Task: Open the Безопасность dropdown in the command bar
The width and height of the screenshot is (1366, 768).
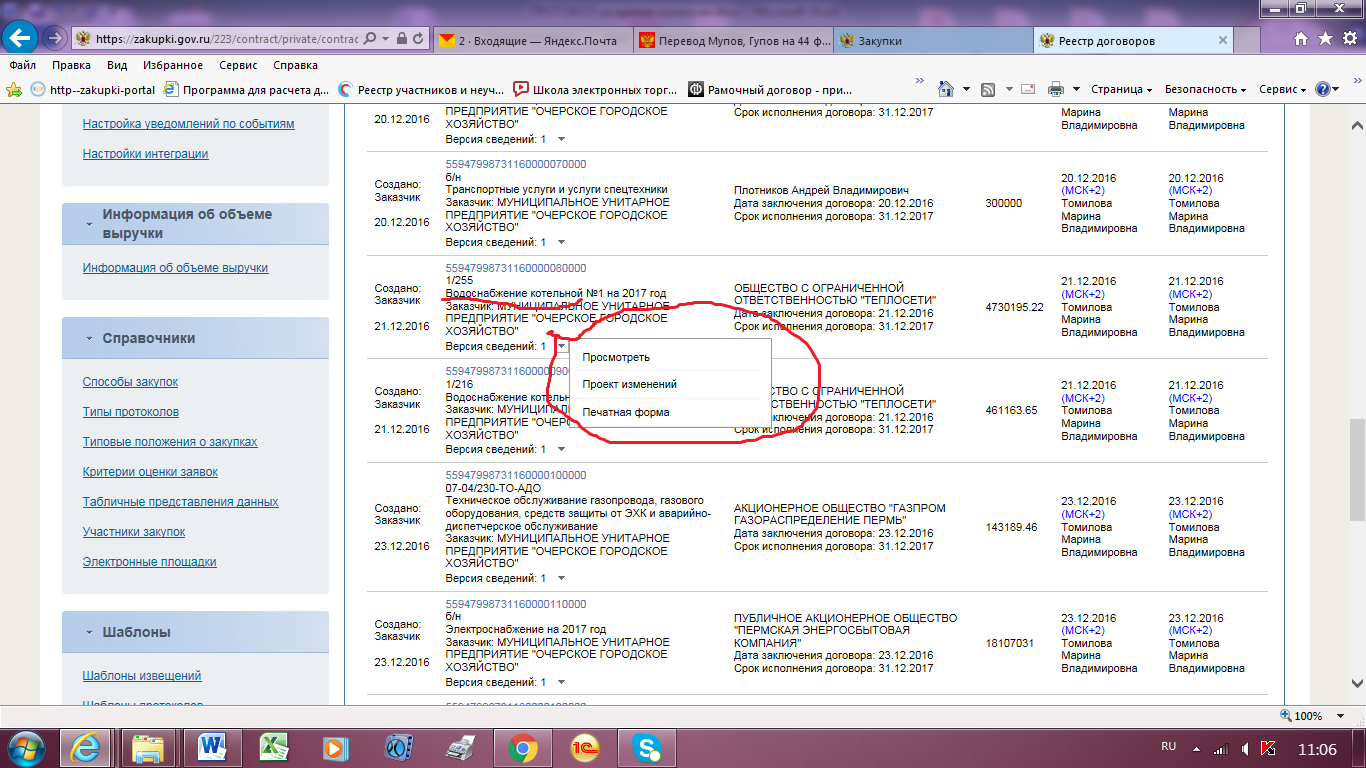Action: (1204, 89)
